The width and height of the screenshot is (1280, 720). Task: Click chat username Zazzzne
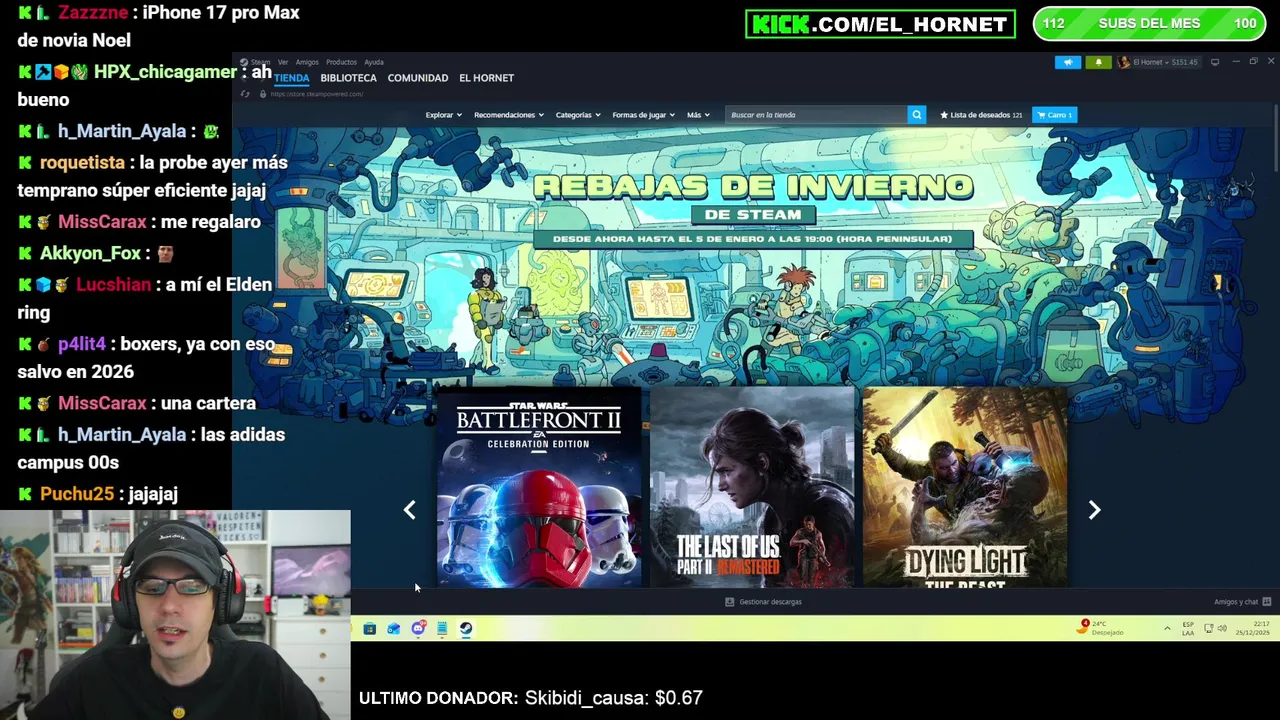[93, 13]
